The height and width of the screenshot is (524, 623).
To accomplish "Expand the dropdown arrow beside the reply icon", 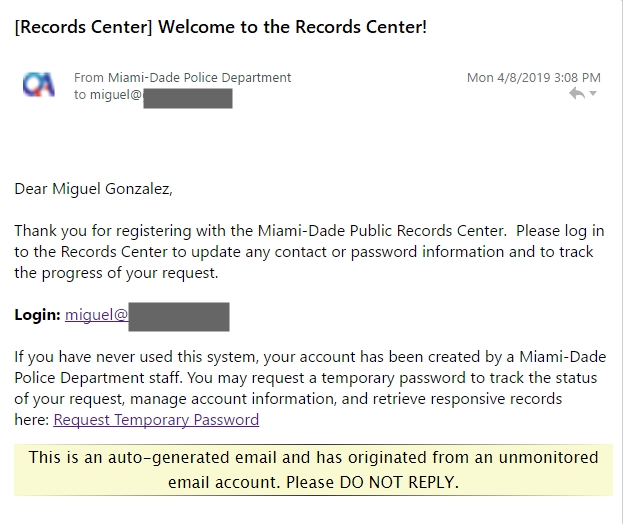I will click(x=593, y=93).
